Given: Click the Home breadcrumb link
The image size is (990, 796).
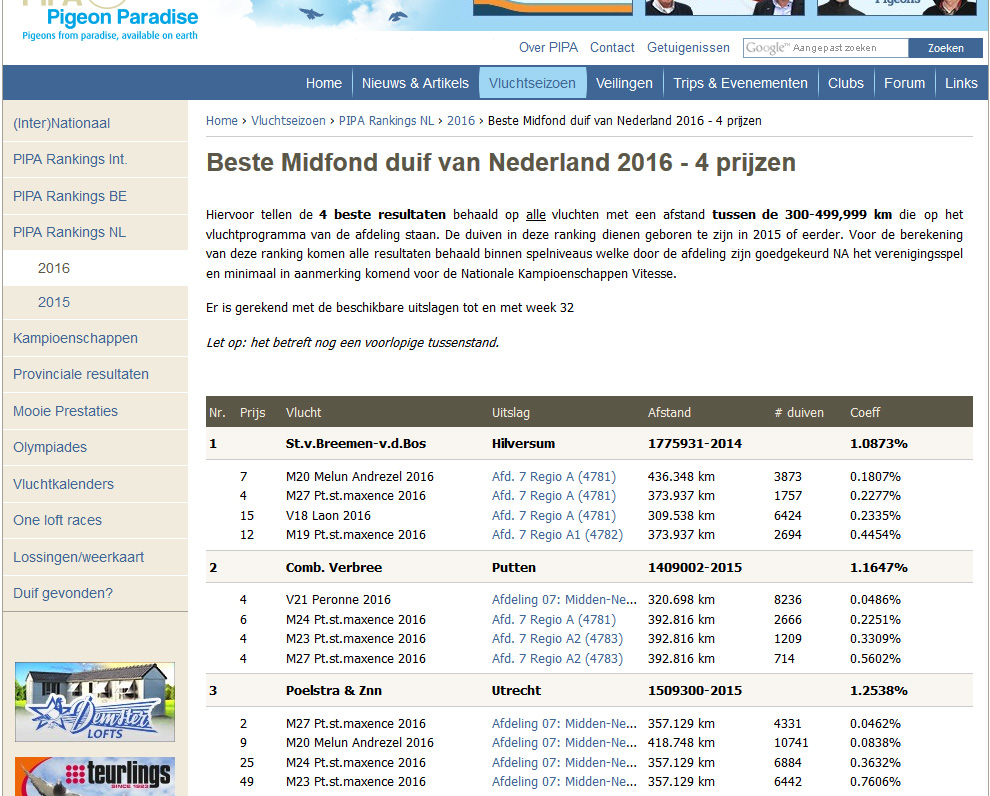Looking at the screenshot, I should pyautogui.click(x=222, y=121).
